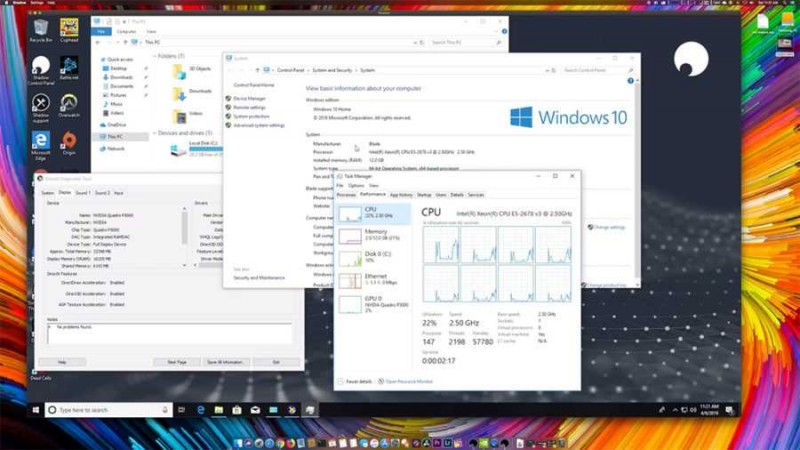800x450 pixels.
Task: Open Microsoft Store from the taskbar
Action: pyautogui.click(x=237, y=410)
